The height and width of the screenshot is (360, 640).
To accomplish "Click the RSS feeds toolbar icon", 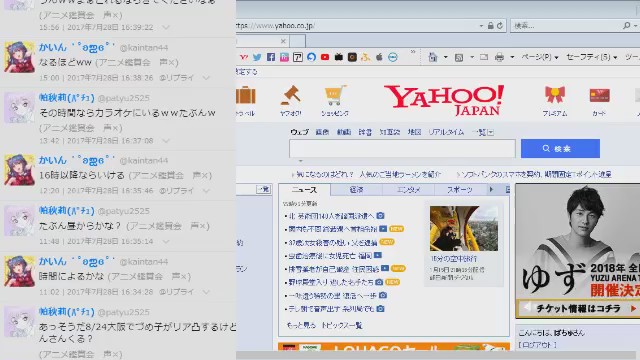I will pyautogui.click(x=459, y=57).
